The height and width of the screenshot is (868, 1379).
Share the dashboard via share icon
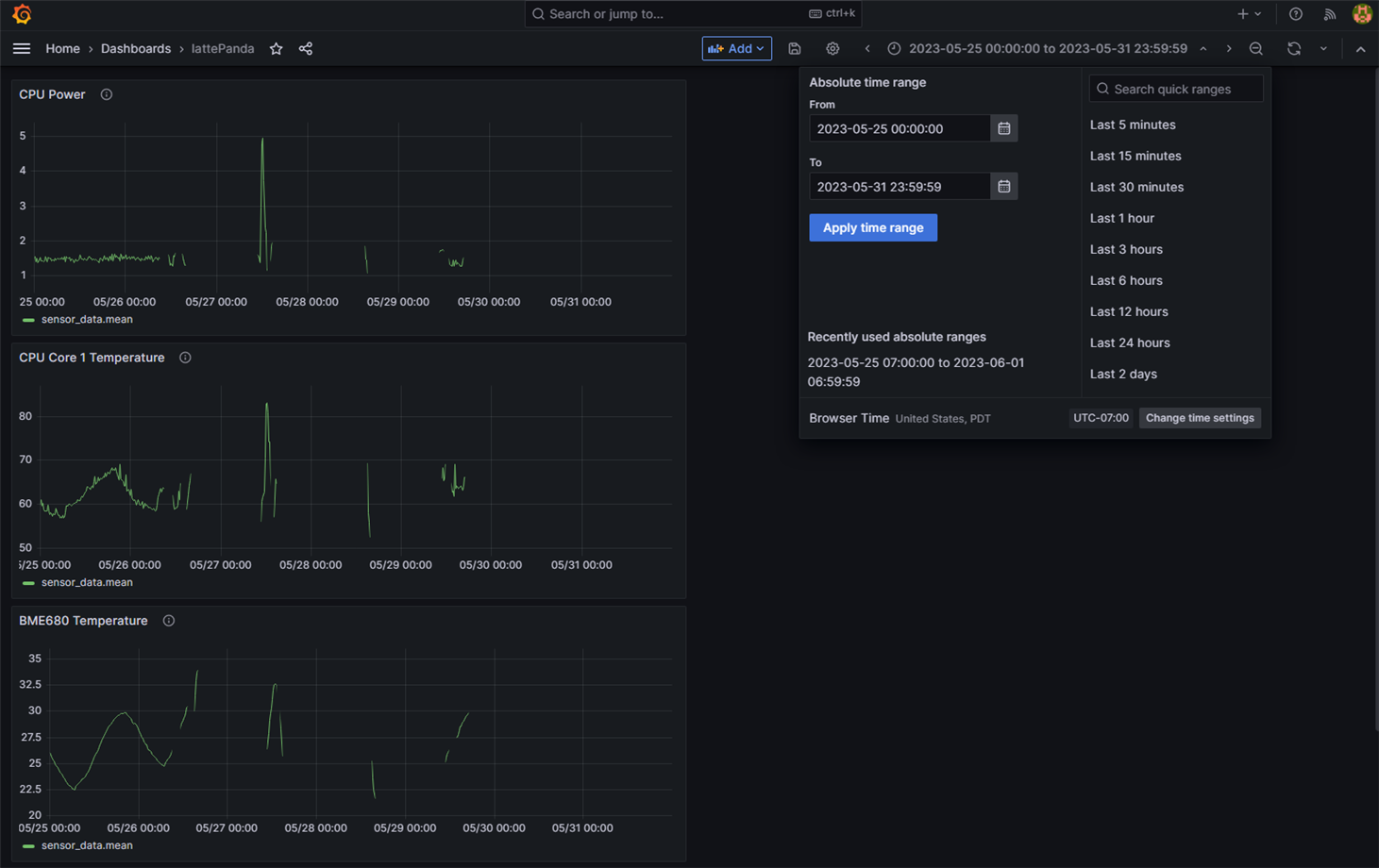tap(306, 49)
